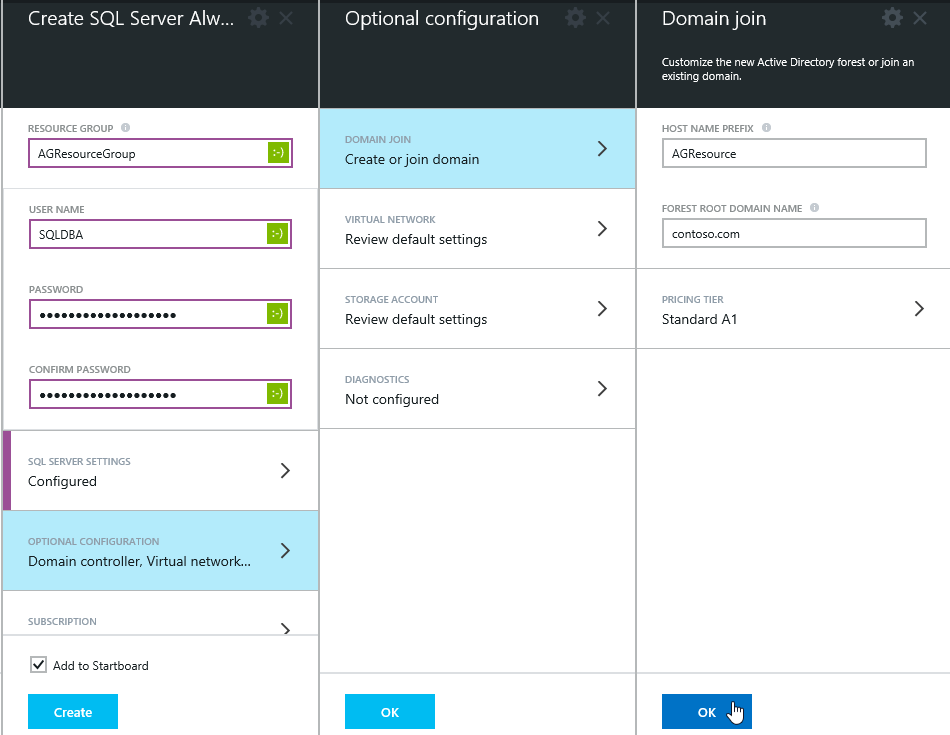
Task: Toggle the Add to Startboard checkbox
Action: coord(39,665)
